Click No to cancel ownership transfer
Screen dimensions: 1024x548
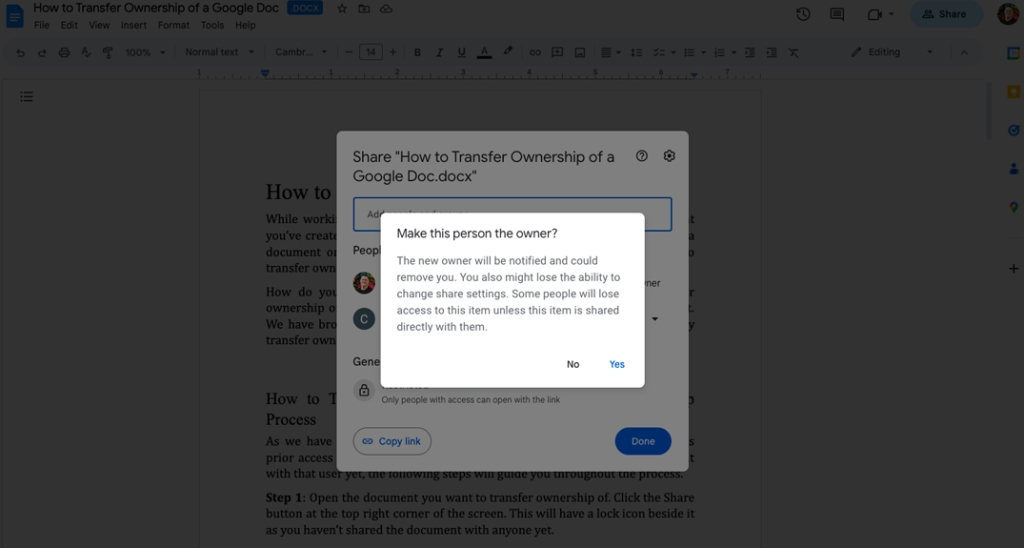coord(573,364)
